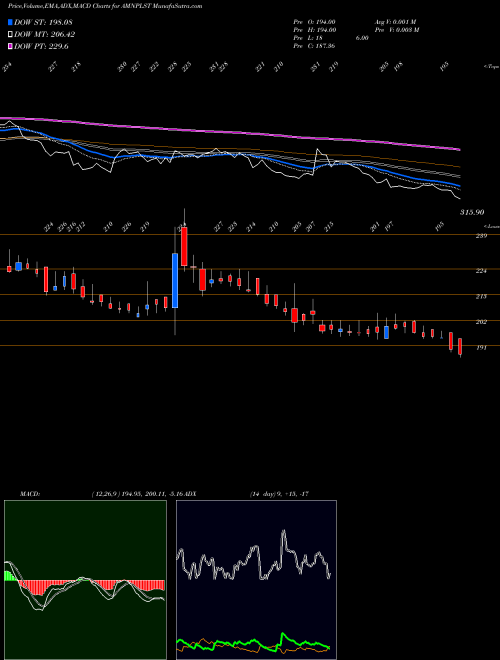Click the thick green line in the ADX panel
500x660 pixels.
pos(253,641)
